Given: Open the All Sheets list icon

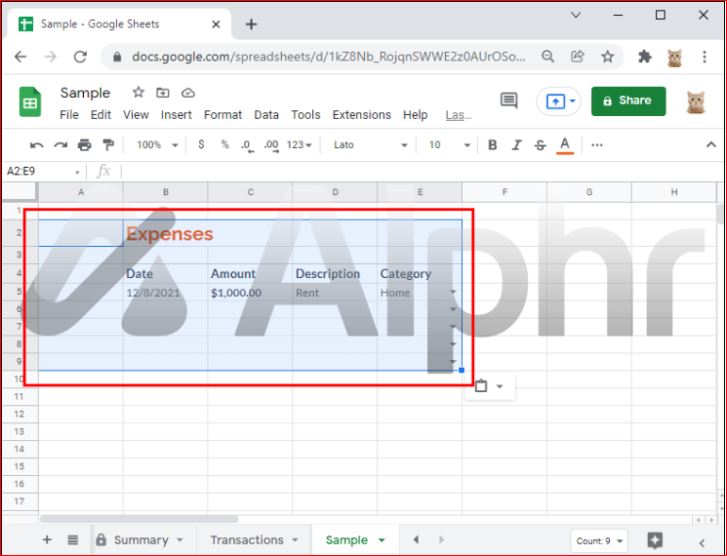Looking at the screenshot, I should tap(73, 540).
